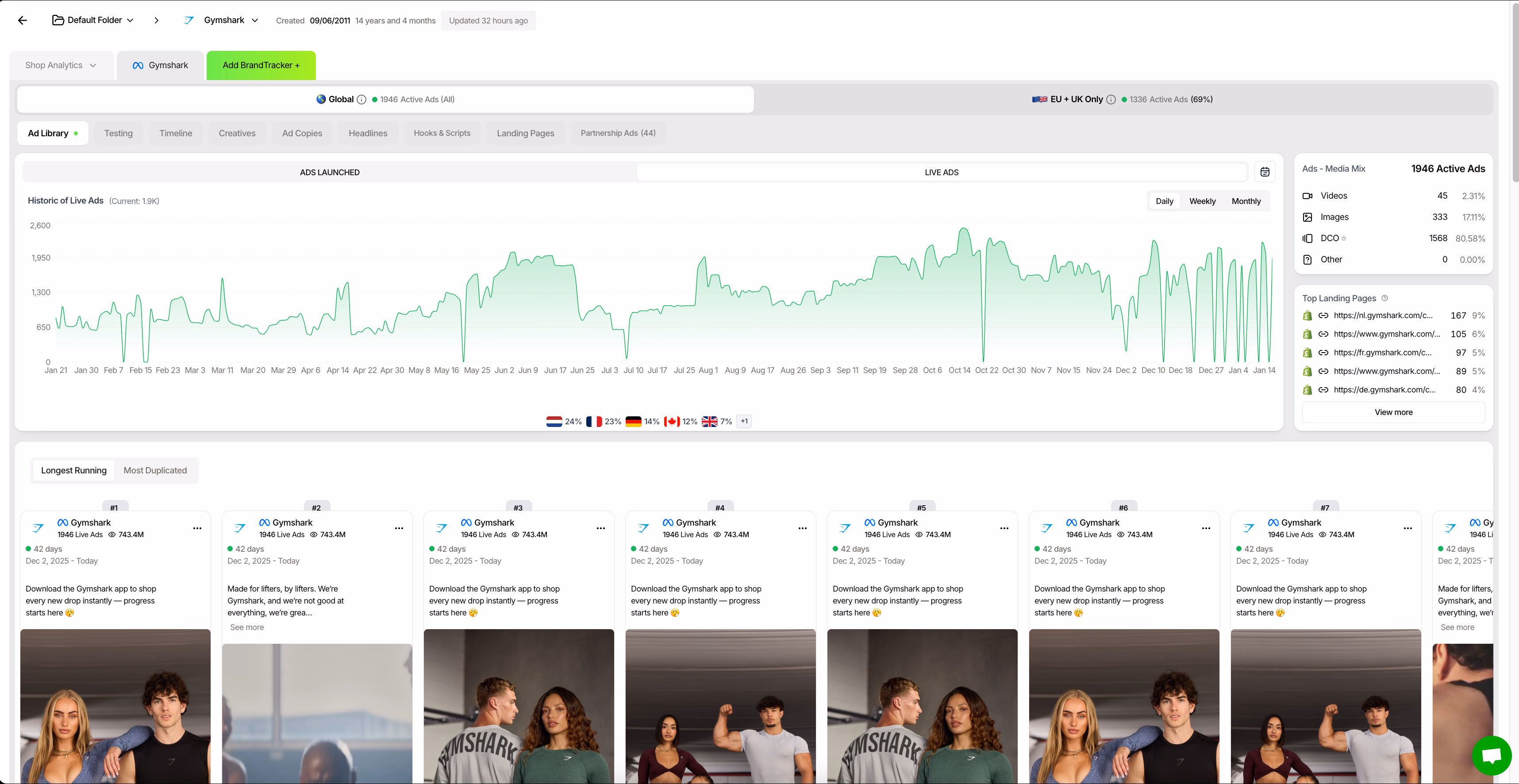Click the +1 extra countries badge below the chart
Viewport: 1519px width, 784px height.
pyautogui.click(x=744, y=421)
